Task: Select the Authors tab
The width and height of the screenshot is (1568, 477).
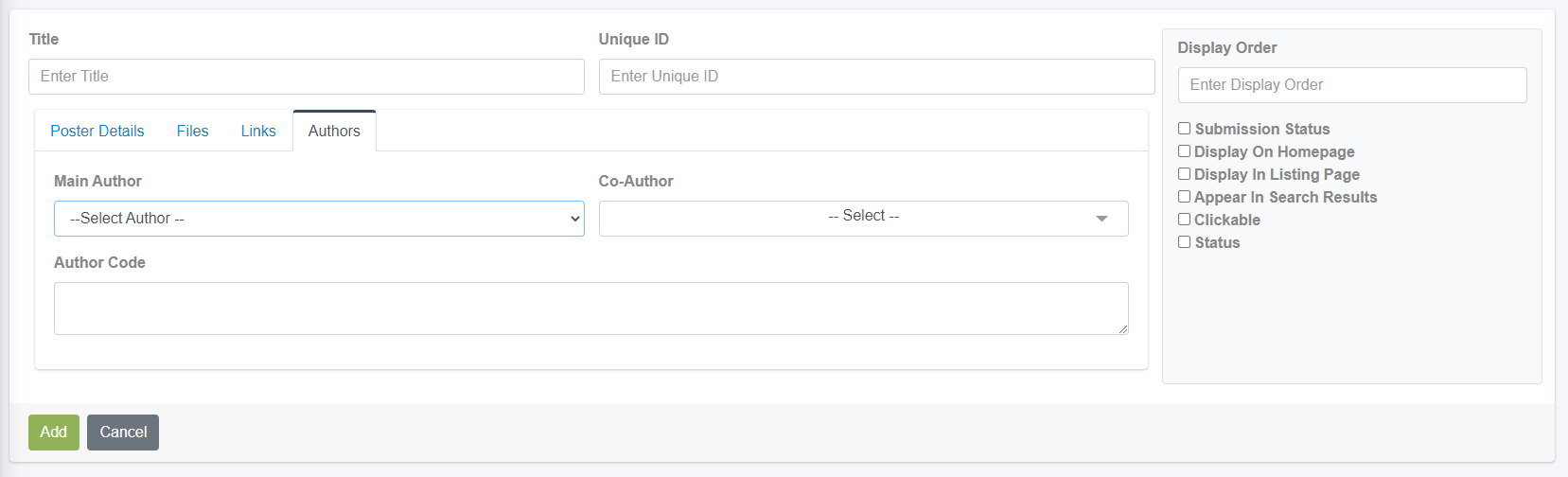Action: 334,131
